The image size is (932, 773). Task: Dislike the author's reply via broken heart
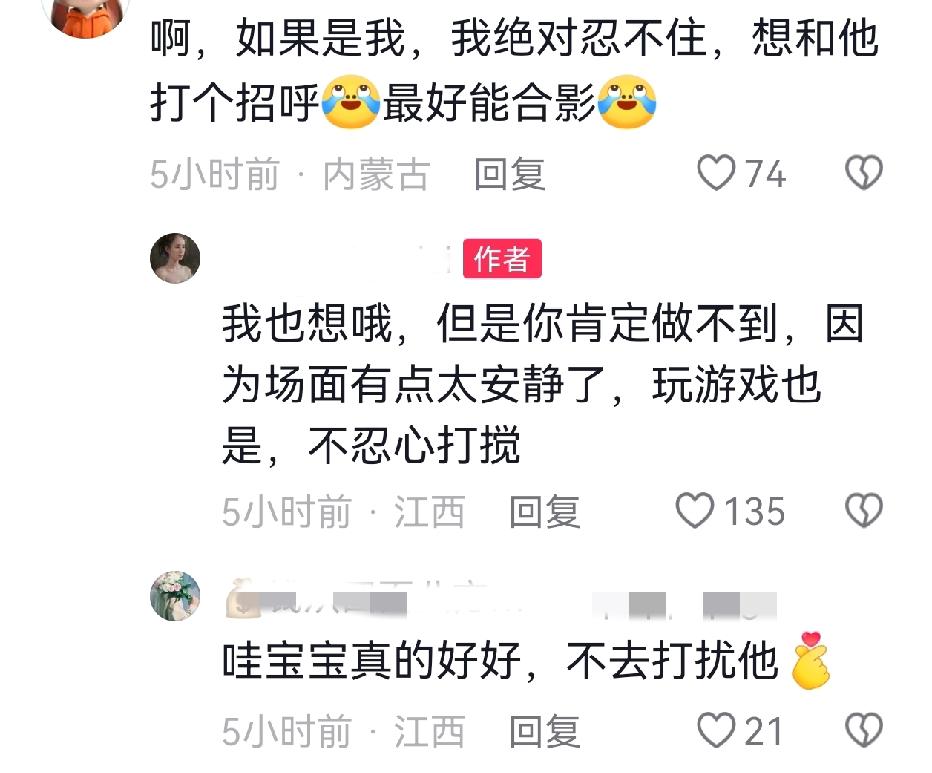coord(864,511)
